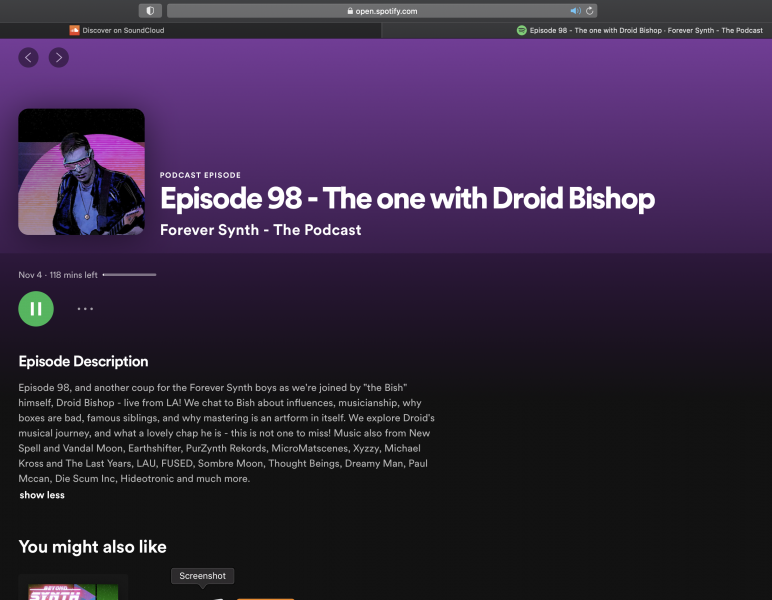The height and width of the screenshot is (600, 772).
Task: Mute the tab via address bar speaker icon
Action: coord(575,11)
